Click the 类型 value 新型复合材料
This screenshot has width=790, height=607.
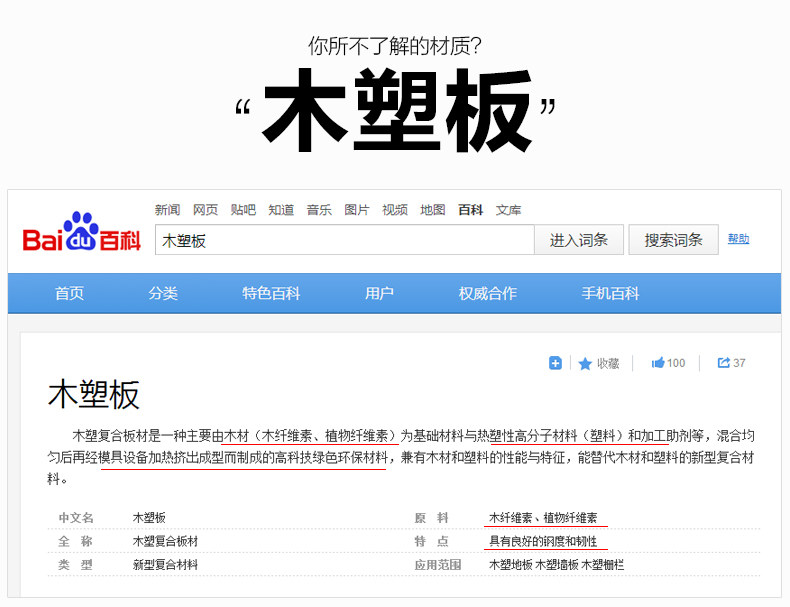[x=165, y=565]
